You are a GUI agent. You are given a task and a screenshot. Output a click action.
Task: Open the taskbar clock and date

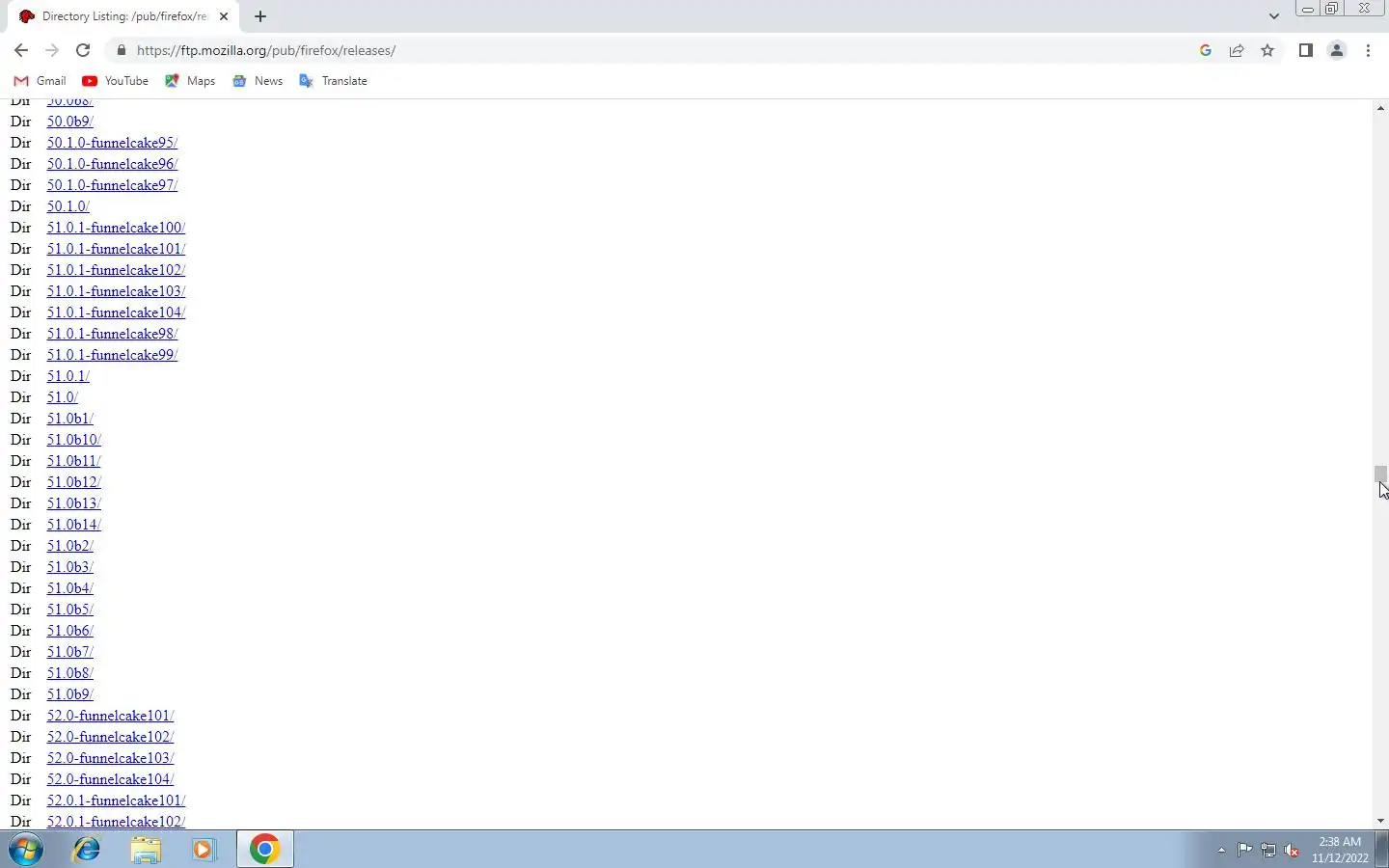click(1340, 850)
